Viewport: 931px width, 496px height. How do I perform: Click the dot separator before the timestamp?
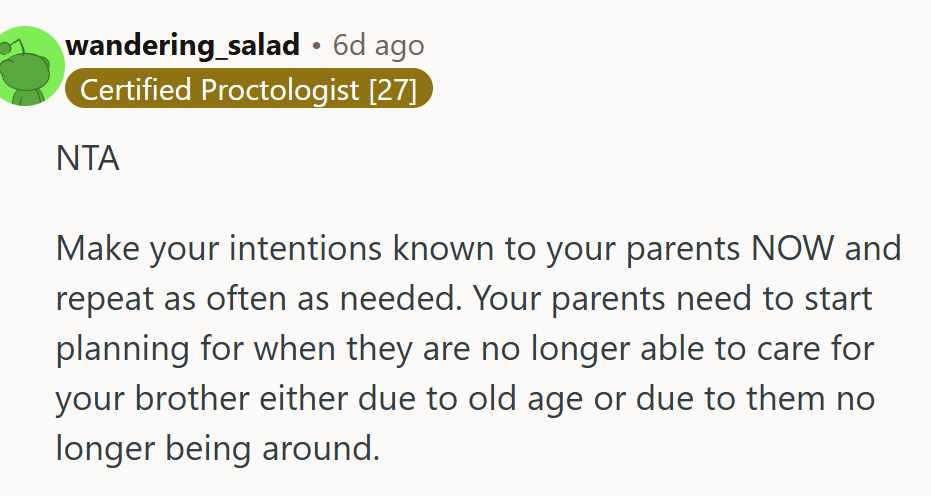(x=316, y=45)
